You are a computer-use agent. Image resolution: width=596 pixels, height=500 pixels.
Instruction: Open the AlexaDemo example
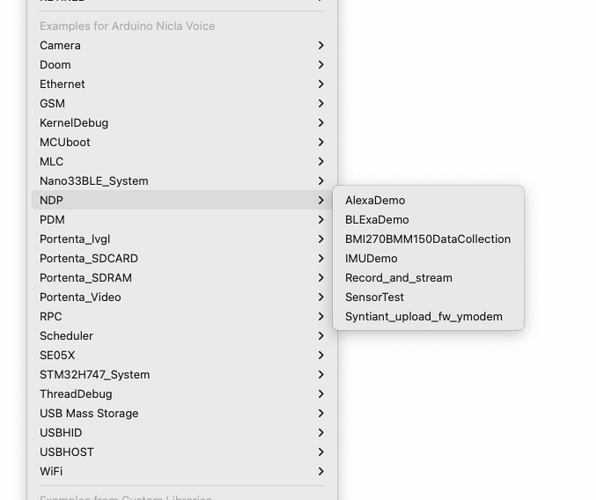[x=428, y=200]
